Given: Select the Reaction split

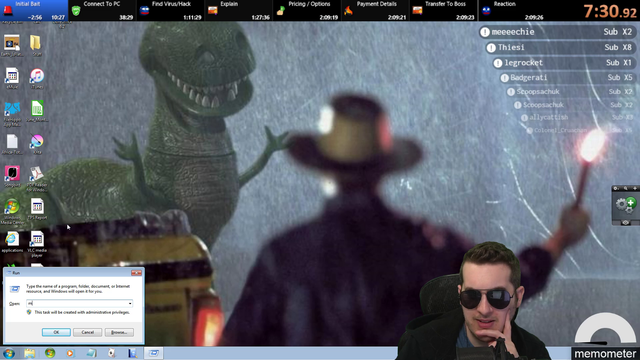Looking at the screenshot, I should [x=512, y=11].
